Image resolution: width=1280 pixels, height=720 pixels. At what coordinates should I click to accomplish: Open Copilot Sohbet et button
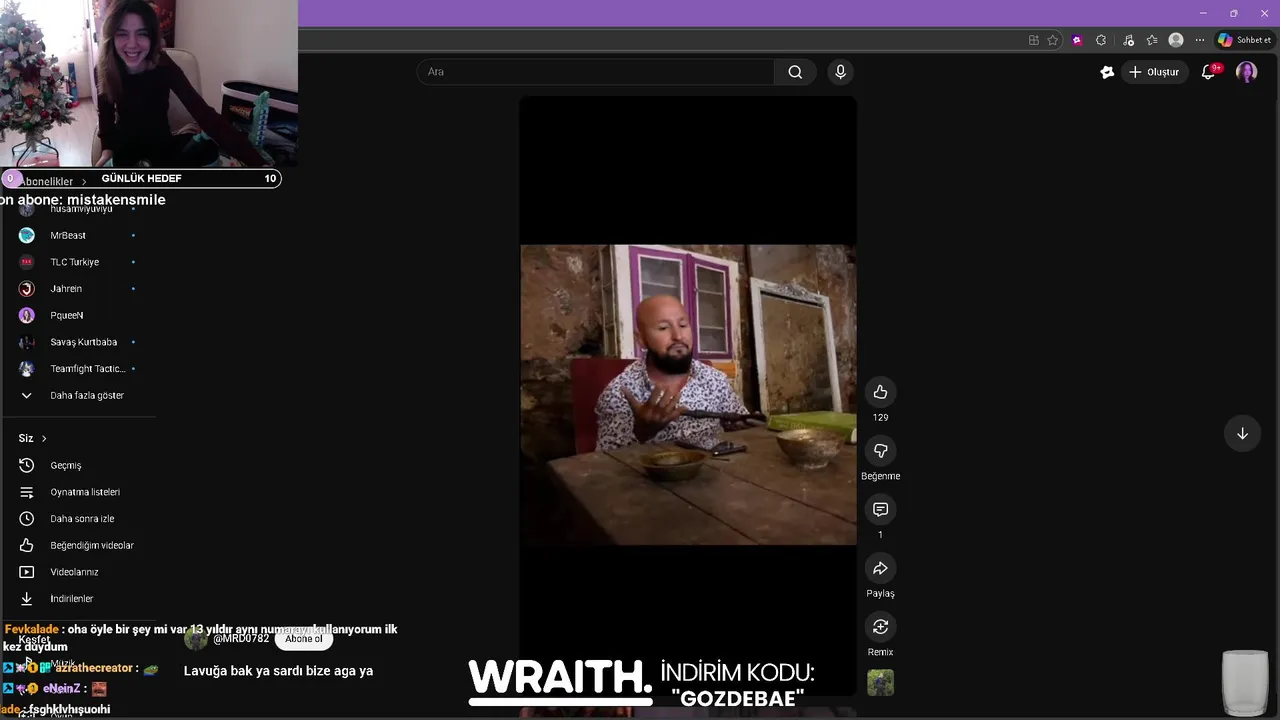click(x=1244, y=40)
